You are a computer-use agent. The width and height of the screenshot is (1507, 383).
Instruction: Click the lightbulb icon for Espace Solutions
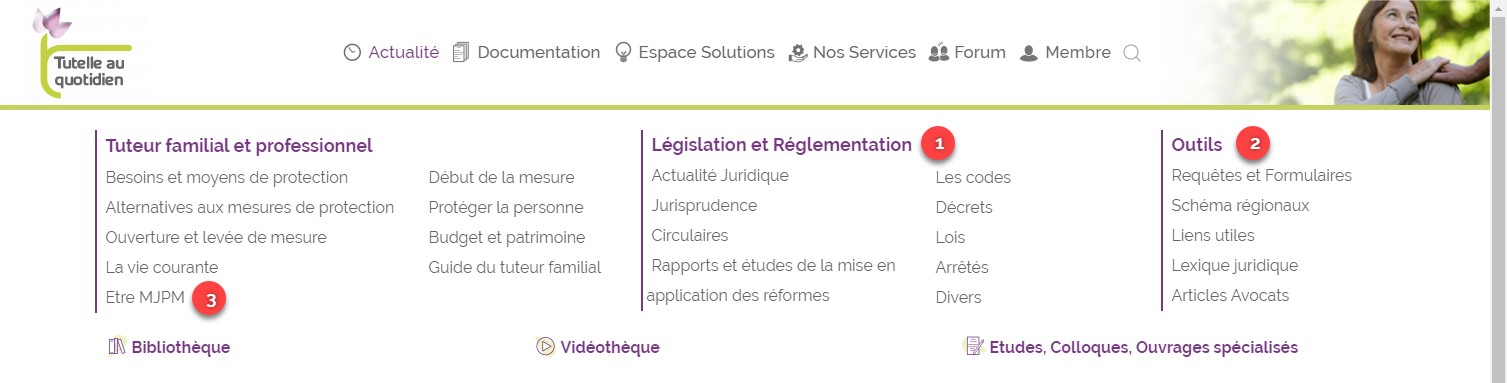(623, 53)
